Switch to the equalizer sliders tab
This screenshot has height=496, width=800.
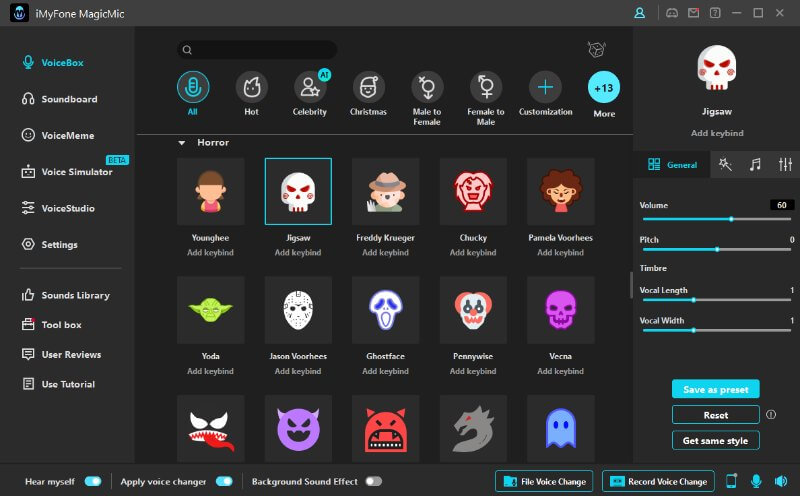(x=785, y=164)
